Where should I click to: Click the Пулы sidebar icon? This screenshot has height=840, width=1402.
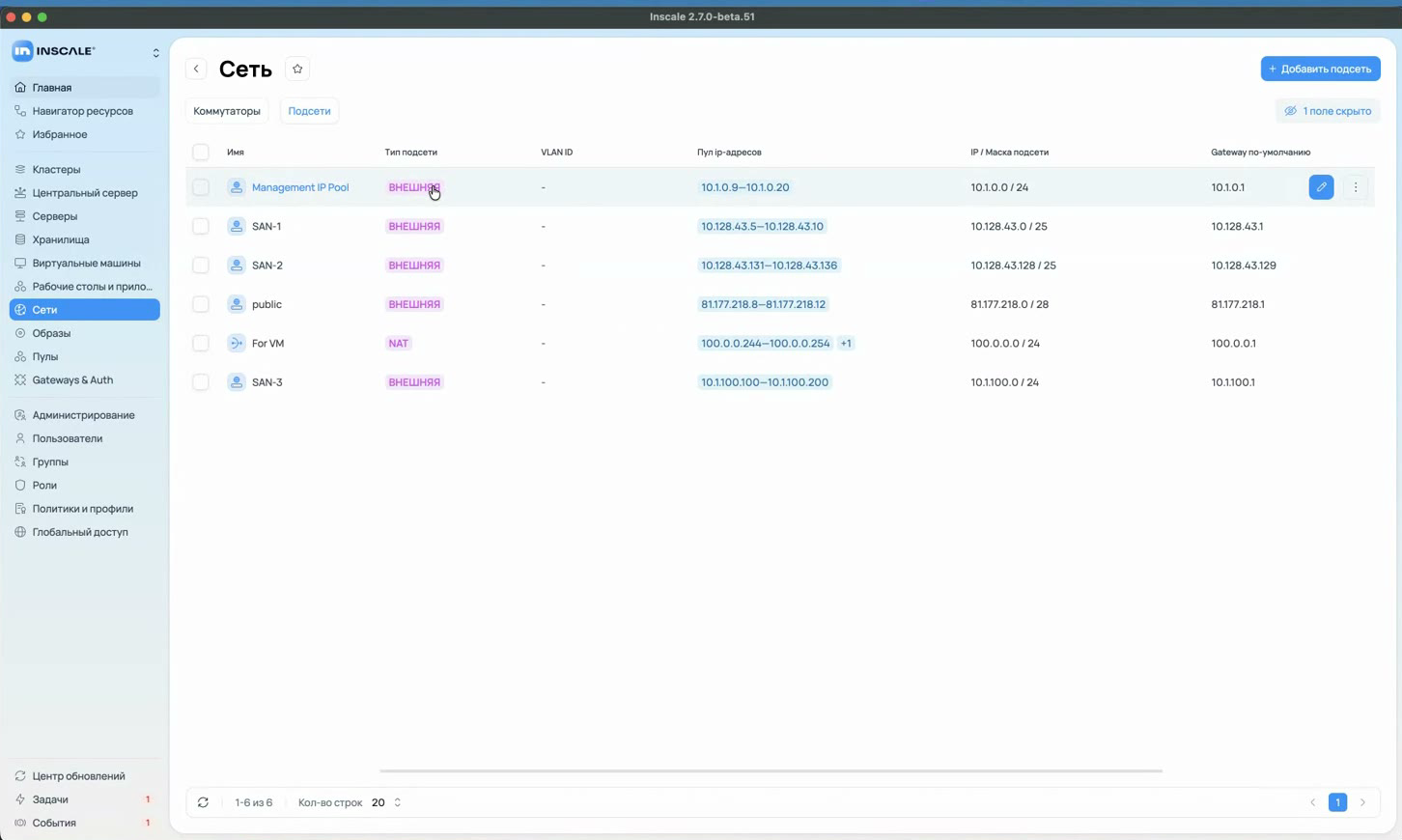point(20,356)
